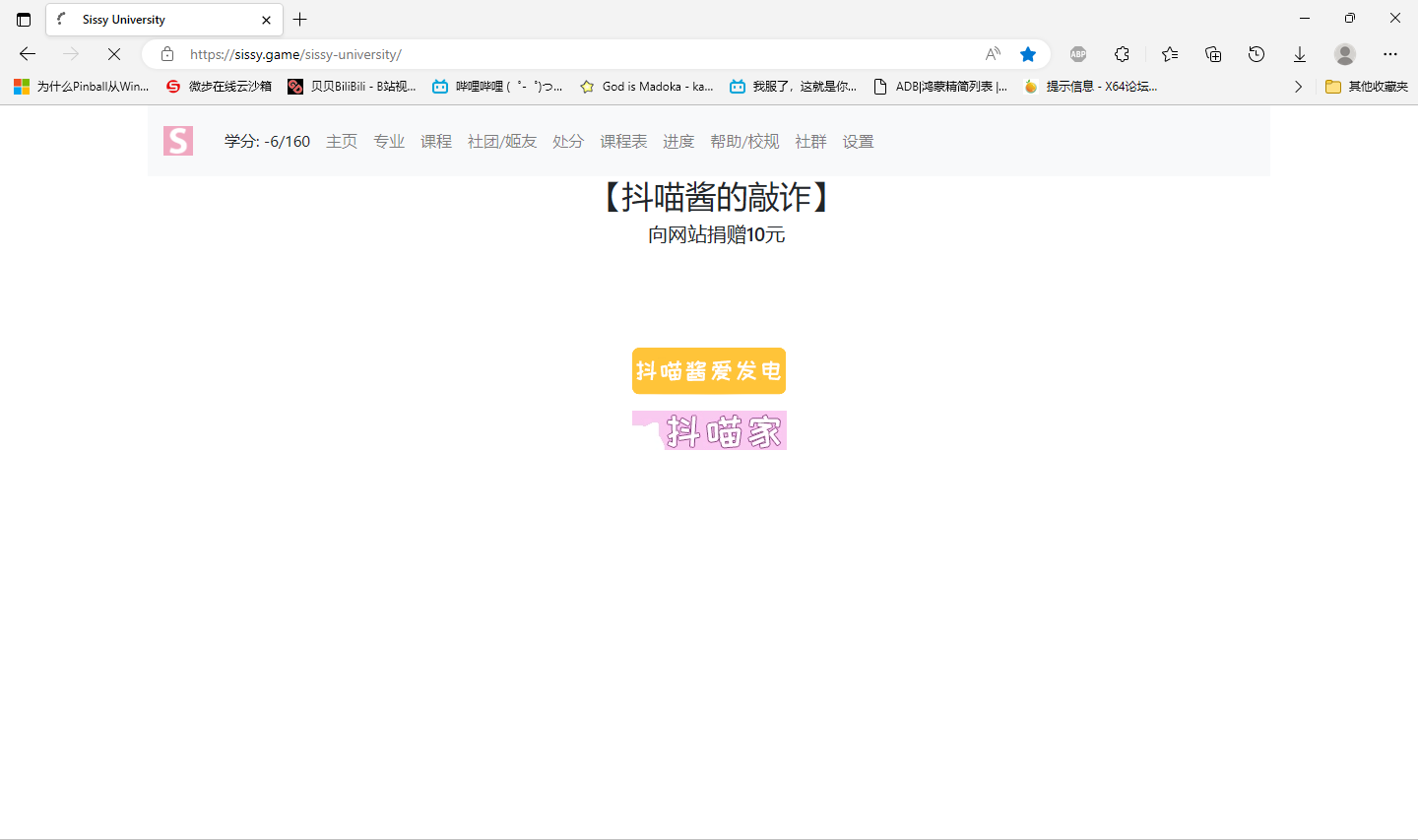Open bookmark 我服了，这就是你...
Screen dimensions: 1418x840
tap(793, 87)
